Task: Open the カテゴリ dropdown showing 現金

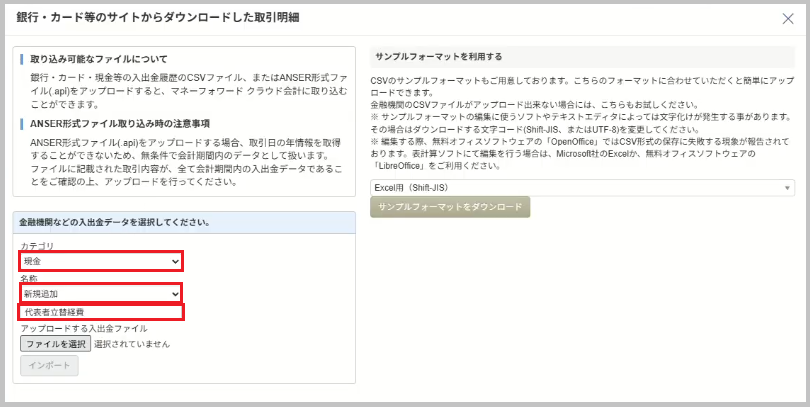Action: (101, 261)
